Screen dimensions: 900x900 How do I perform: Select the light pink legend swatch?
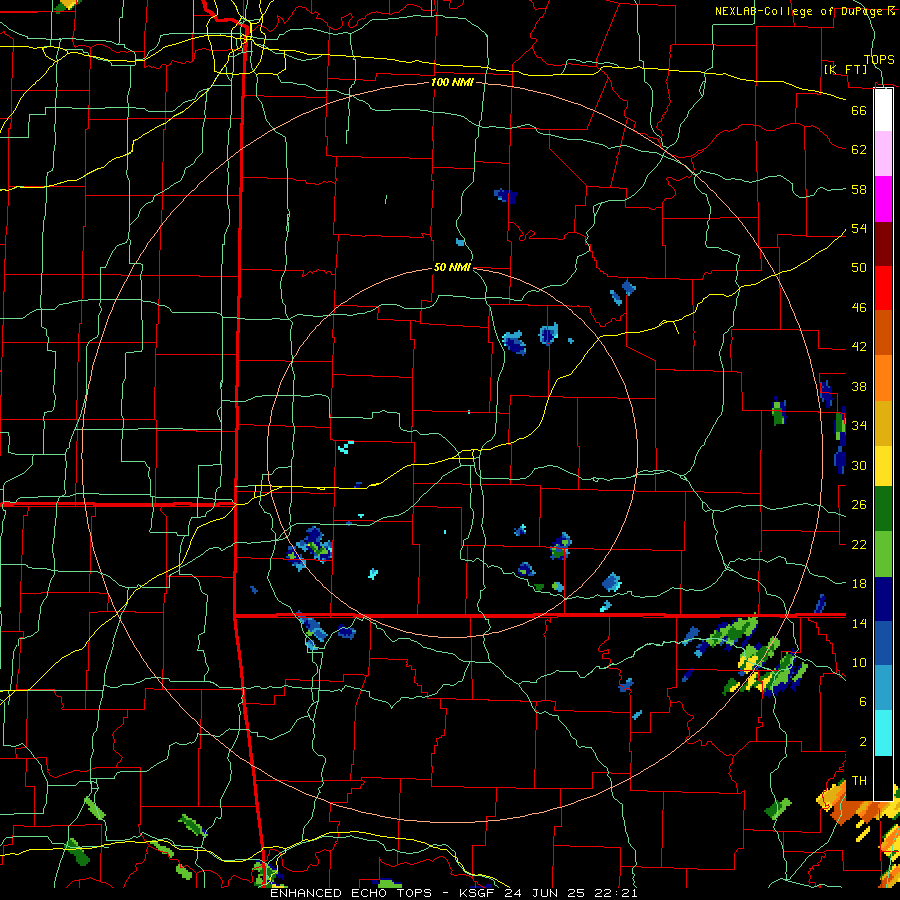(883, 154)
